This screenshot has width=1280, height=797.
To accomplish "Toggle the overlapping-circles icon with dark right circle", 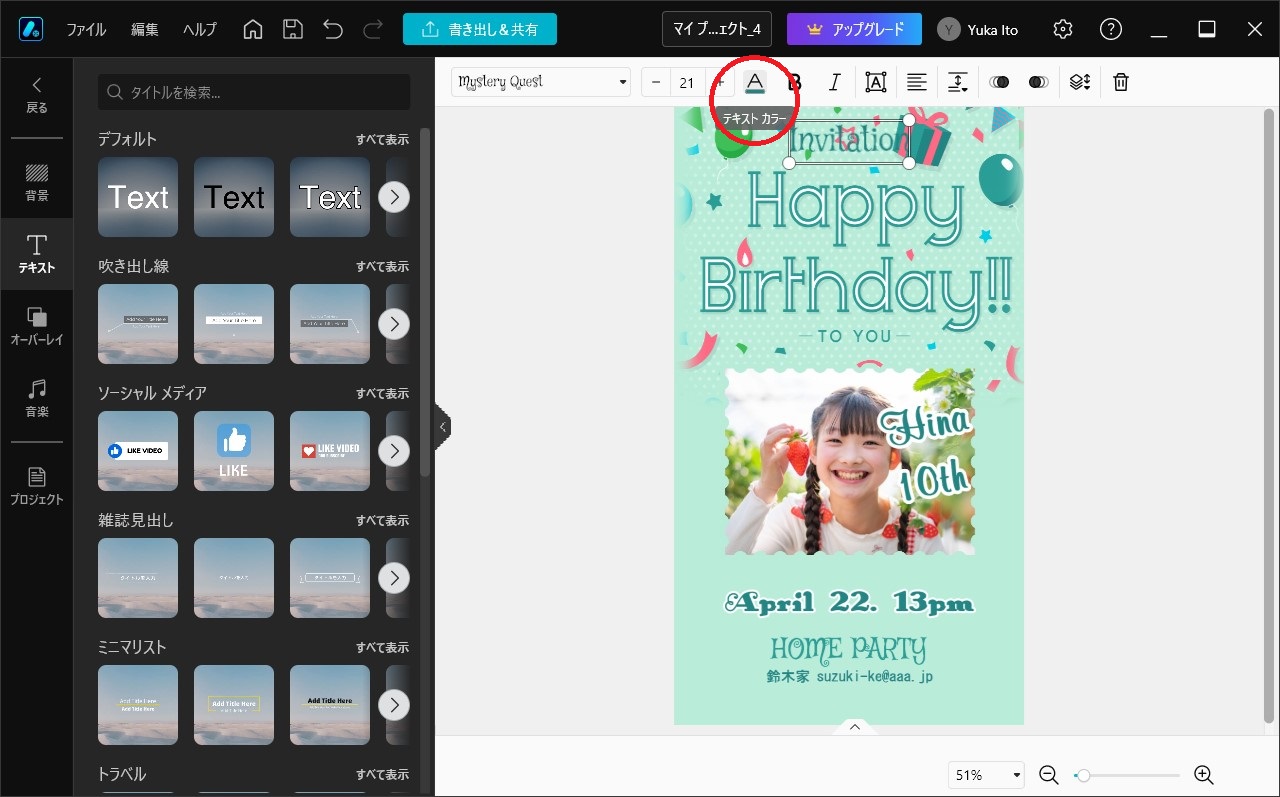I will pos(999,82).
